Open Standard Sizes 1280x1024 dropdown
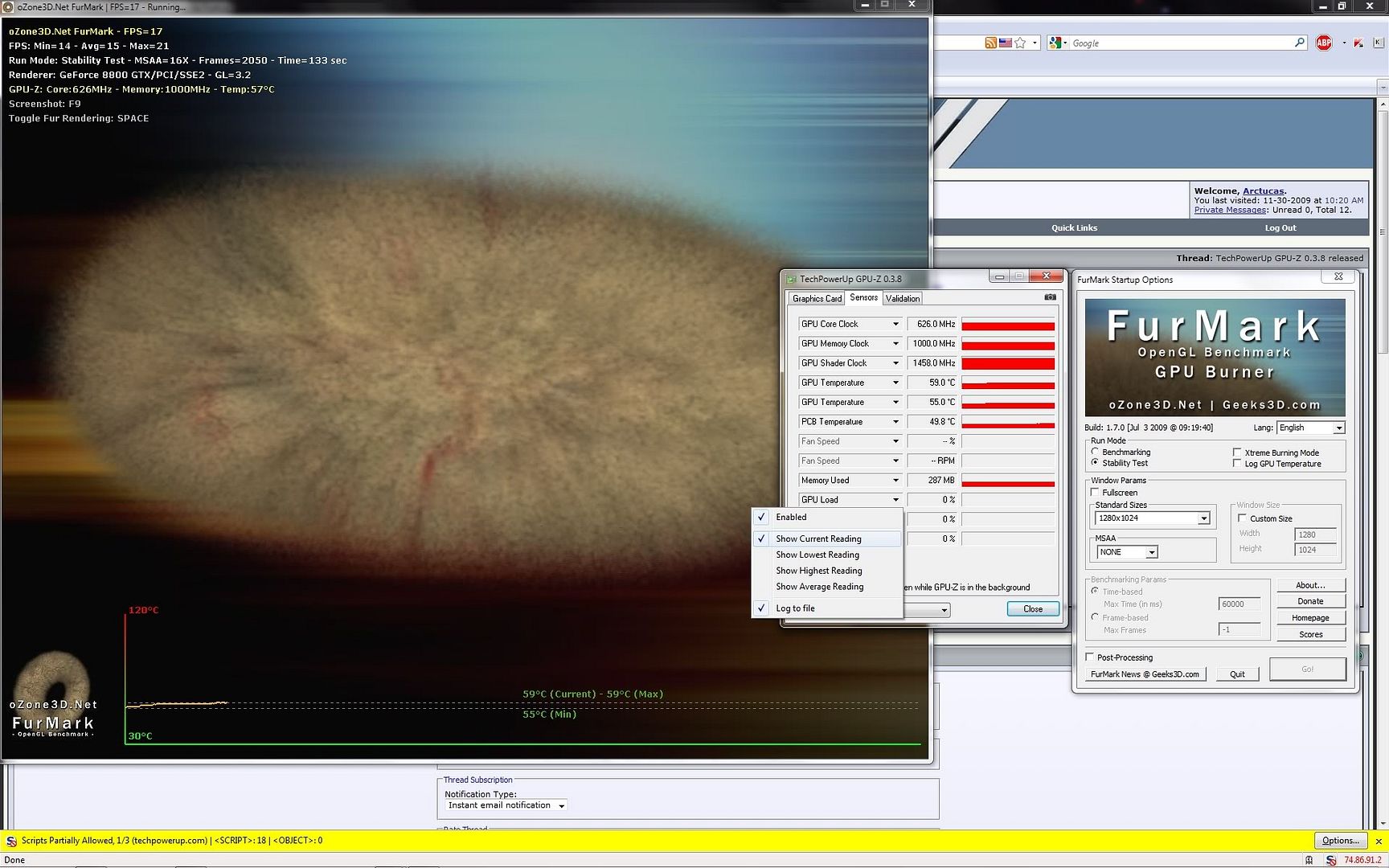 (x=1153, y=518)
